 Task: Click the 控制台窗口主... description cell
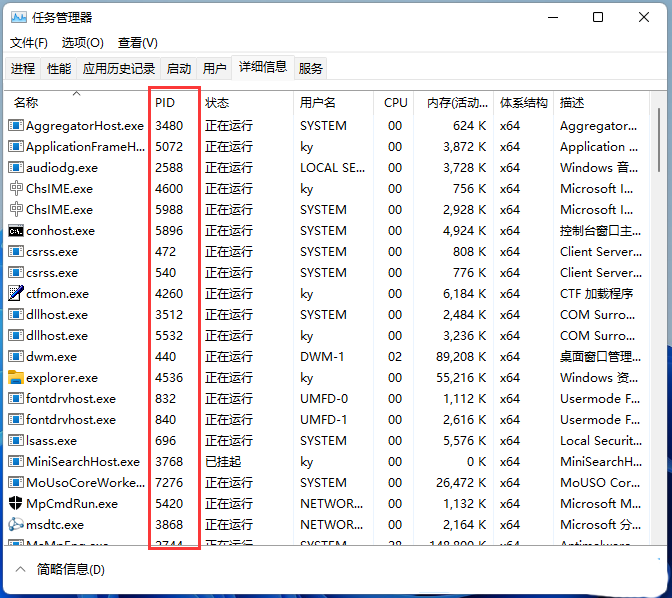(600, 231)
